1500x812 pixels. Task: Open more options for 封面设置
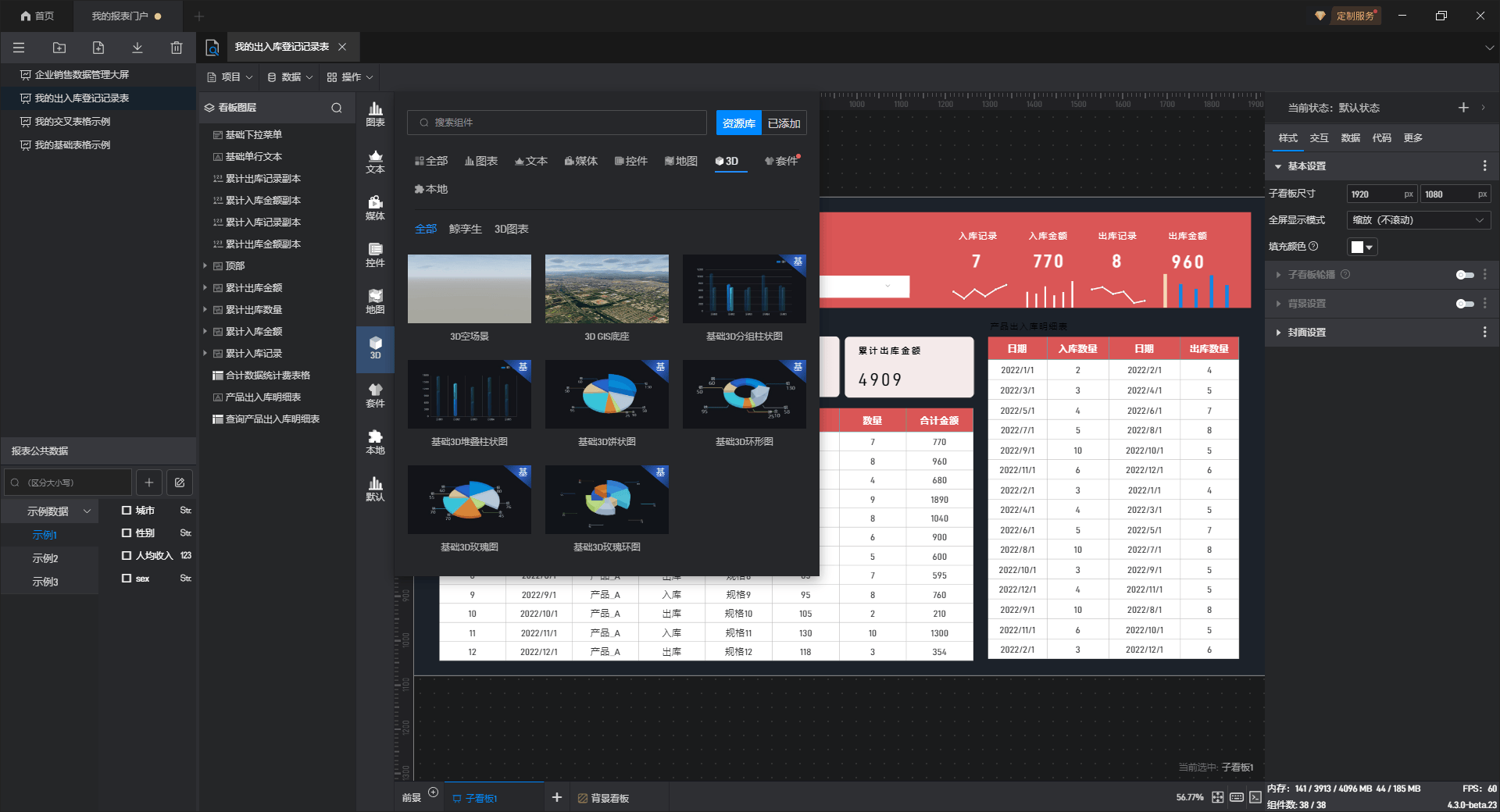pyautogui.click(x=1484, y=333)
